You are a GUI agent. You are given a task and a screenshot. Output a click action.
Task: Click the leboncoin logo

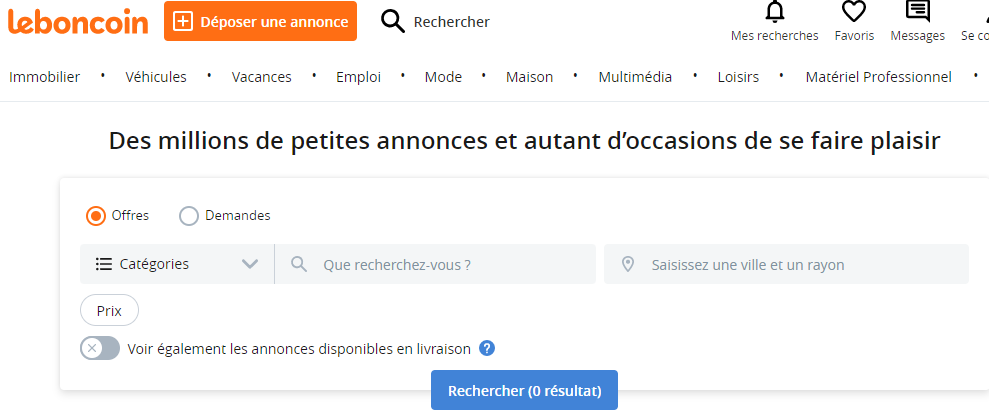pyautogui.click(x=77, y=21)
